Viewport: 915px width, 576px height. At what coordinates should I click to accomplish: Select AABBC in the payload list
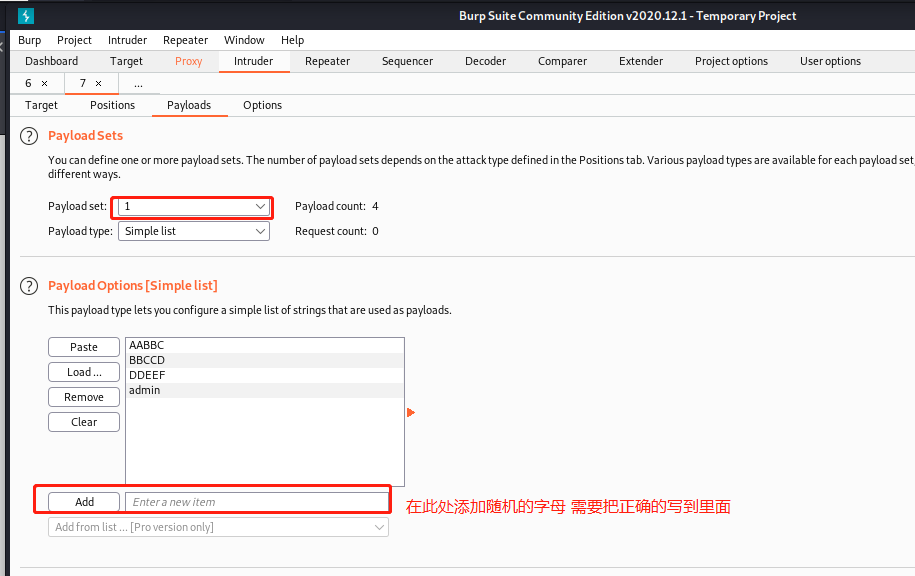pos(265,345)
